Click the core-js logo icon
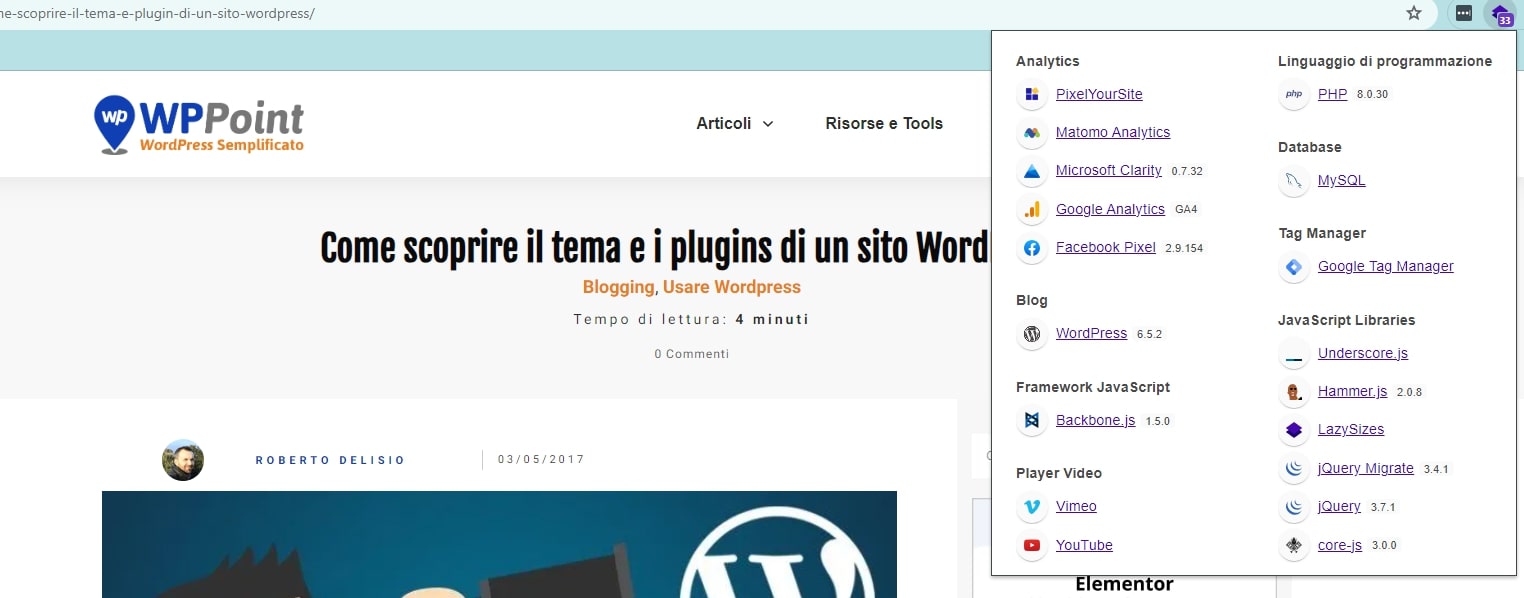Viewport: 1524px width, 598px height. click(x=1294, y=546)
